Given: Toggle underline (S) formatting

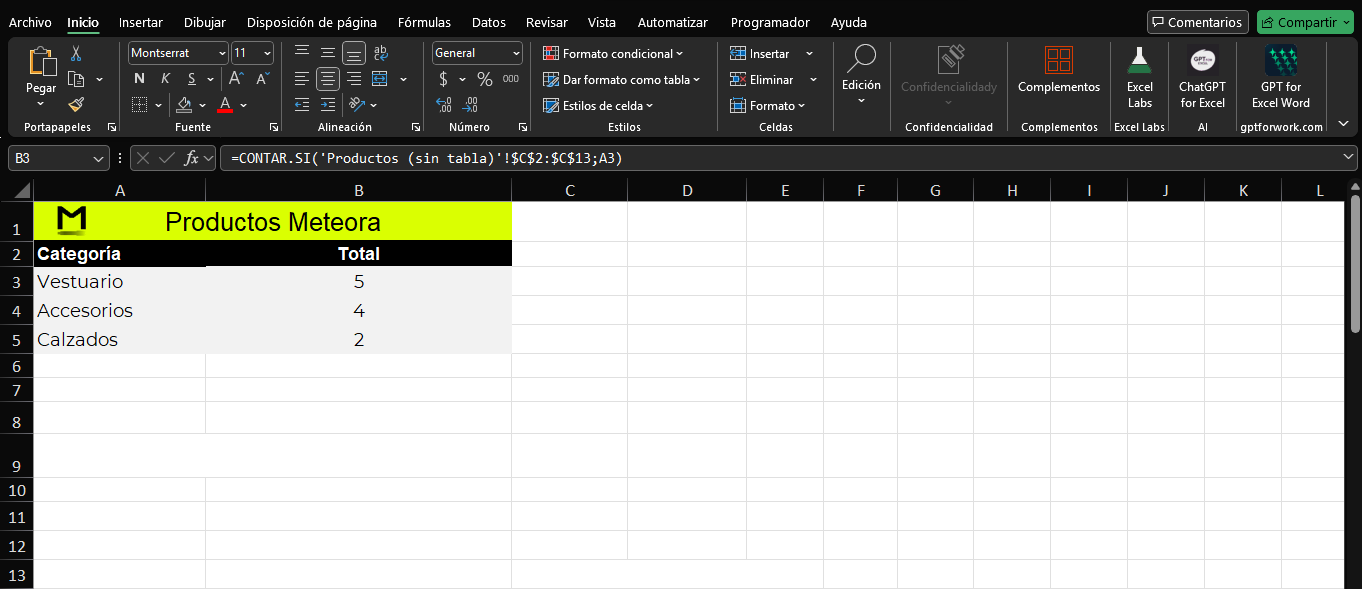Looking at the screenshot, I should coord(191,78).
